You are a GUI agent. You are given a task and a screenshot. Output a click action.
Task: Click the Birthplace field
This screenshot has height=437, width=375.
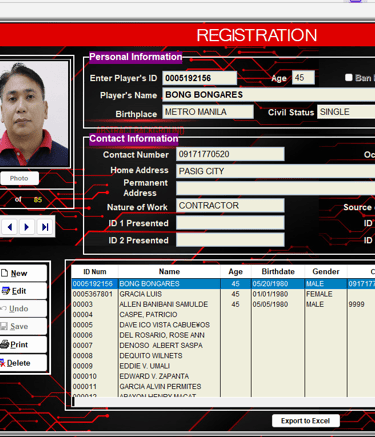pos(208,112)
